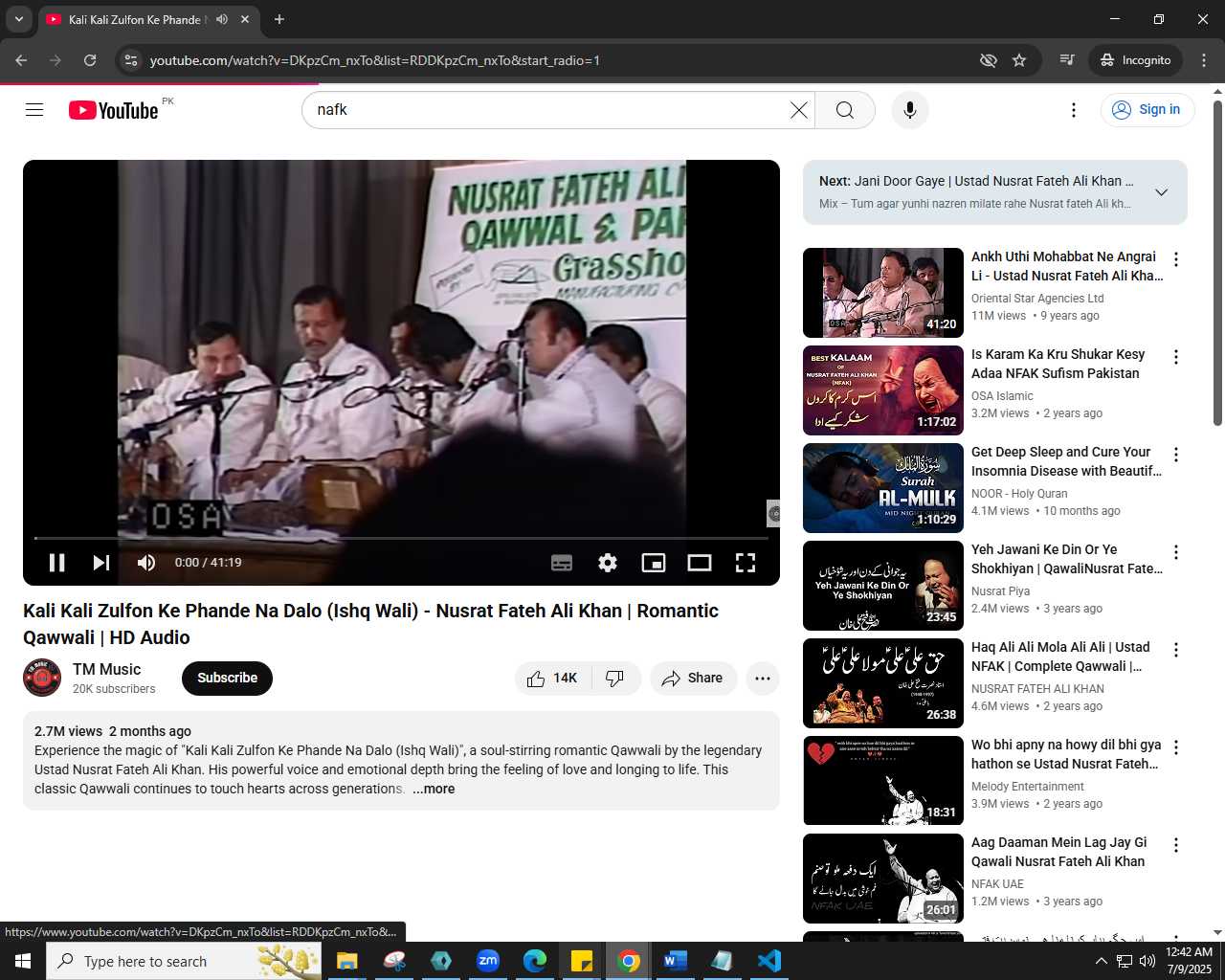
Task: Toggle subtitles/closed captions in player
Action: coord(562,563)
